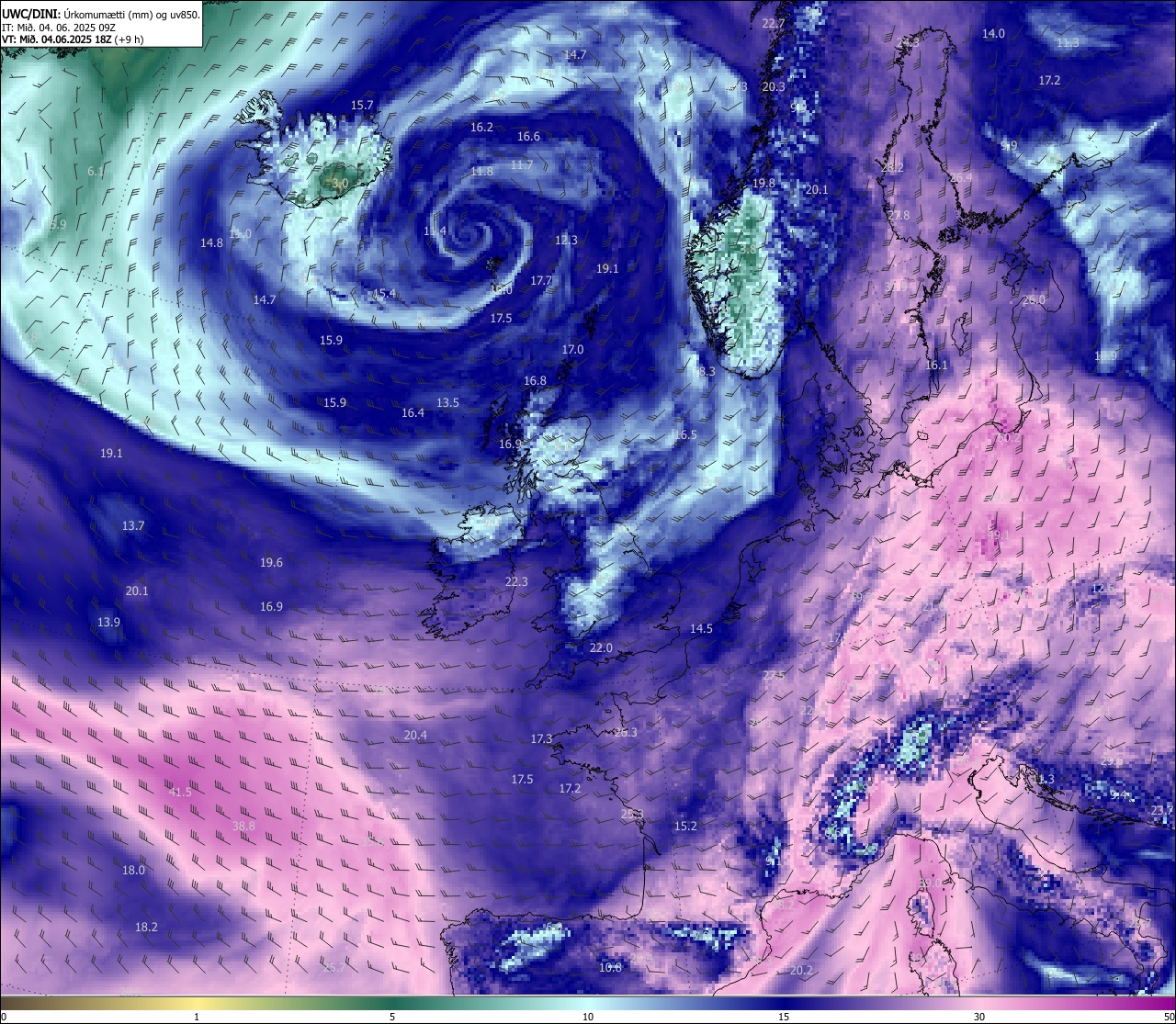Click the 13.9 value label
The image size is (1176, 1024).
pyautogui.click(x=108, y=623)
